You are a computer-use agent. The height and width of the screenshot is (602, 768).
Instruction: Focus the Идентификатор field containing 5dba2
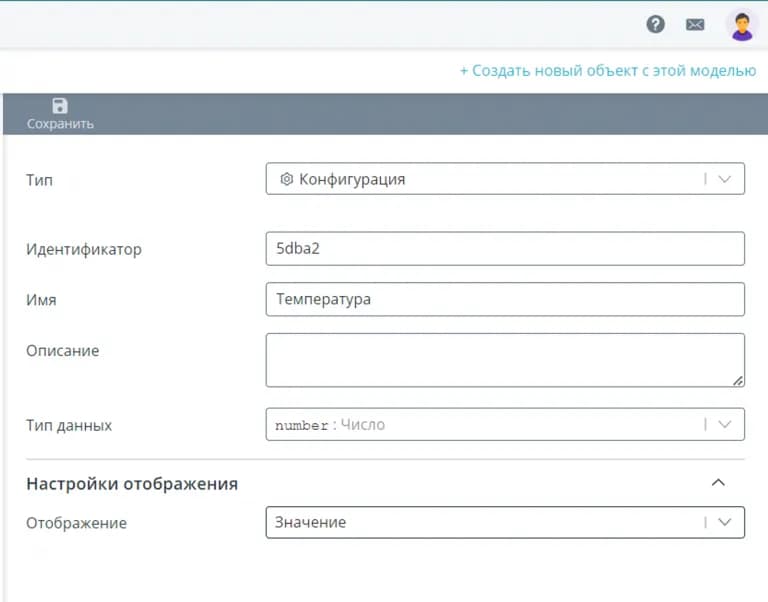pos(504,249)
